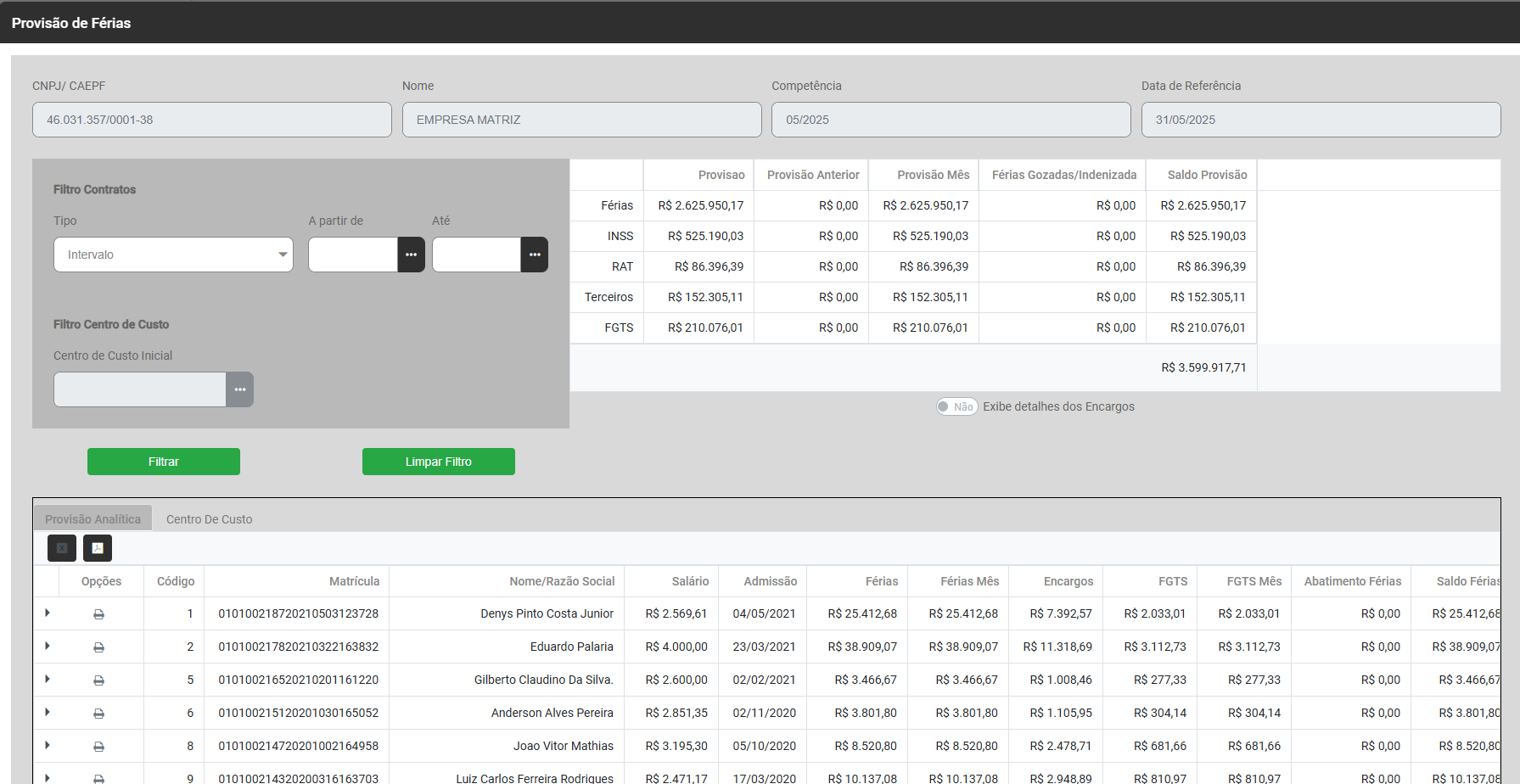Viewport: 1520px width, 784px height.
Task: Open the 'A partir de' date picker button
Action: (x=411, y=255)
